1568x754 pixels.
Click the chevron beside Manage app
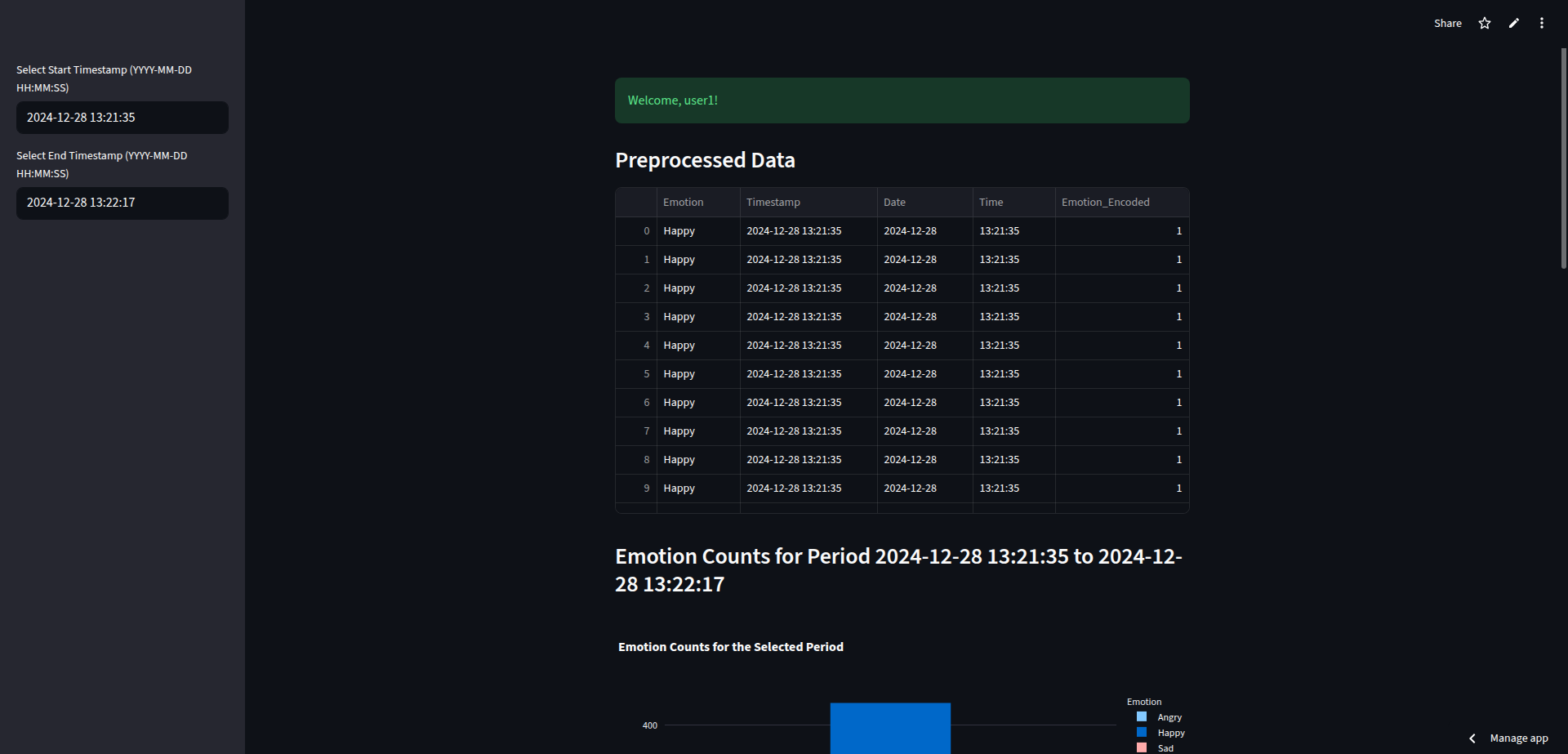pyautogui.click(x=1472, y=738)
